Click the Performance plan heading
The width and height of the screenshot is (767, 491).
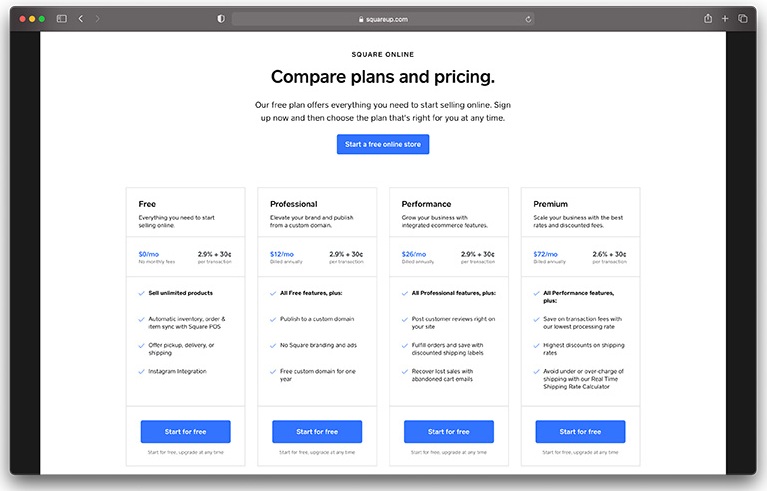426,204
